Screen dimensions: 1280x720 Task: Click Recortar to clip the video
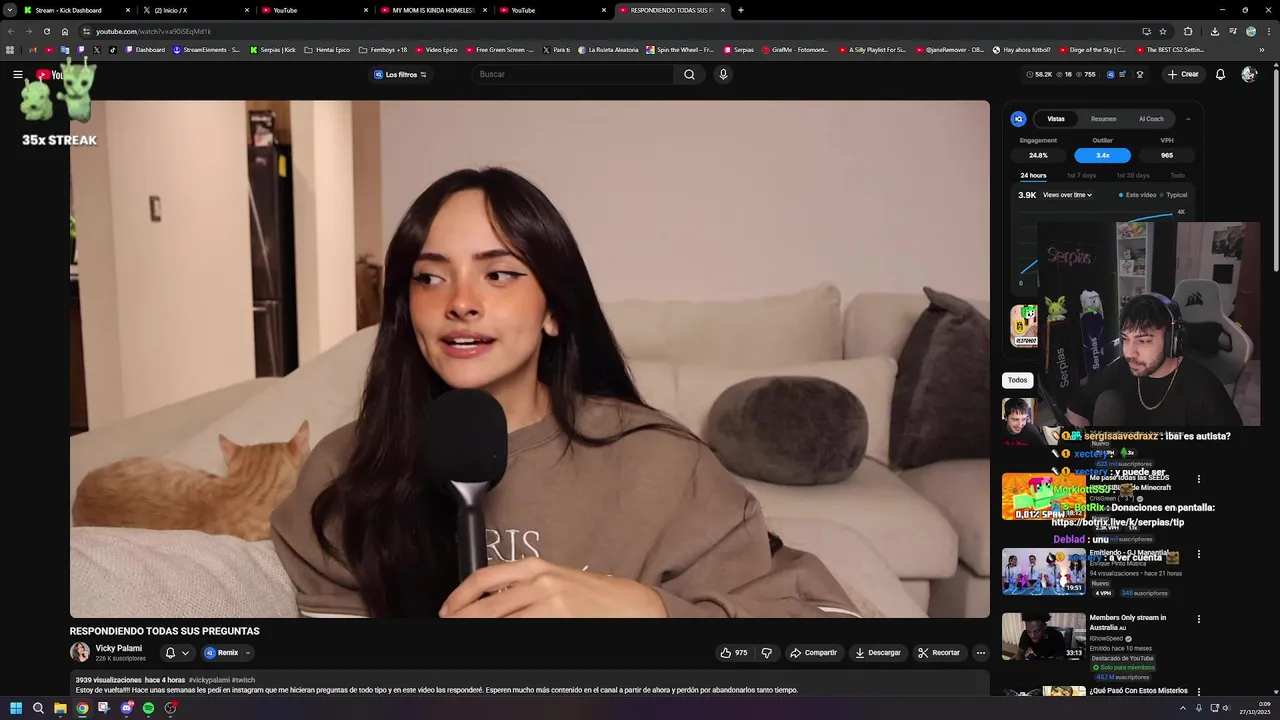pos(939,653)
